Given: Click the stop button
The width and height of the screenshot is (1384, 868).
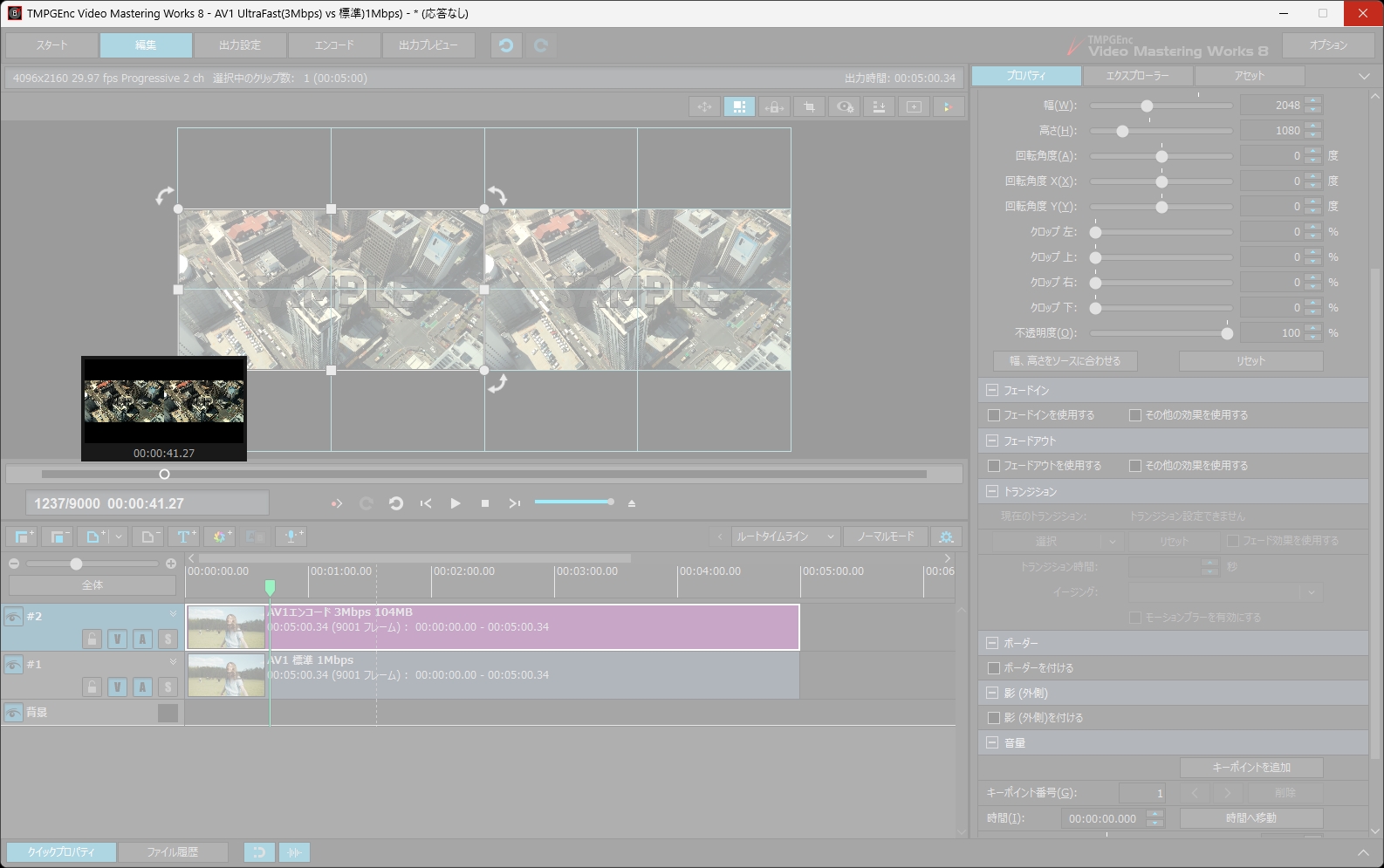Looking at the screenshot, I should coord(485,503).
